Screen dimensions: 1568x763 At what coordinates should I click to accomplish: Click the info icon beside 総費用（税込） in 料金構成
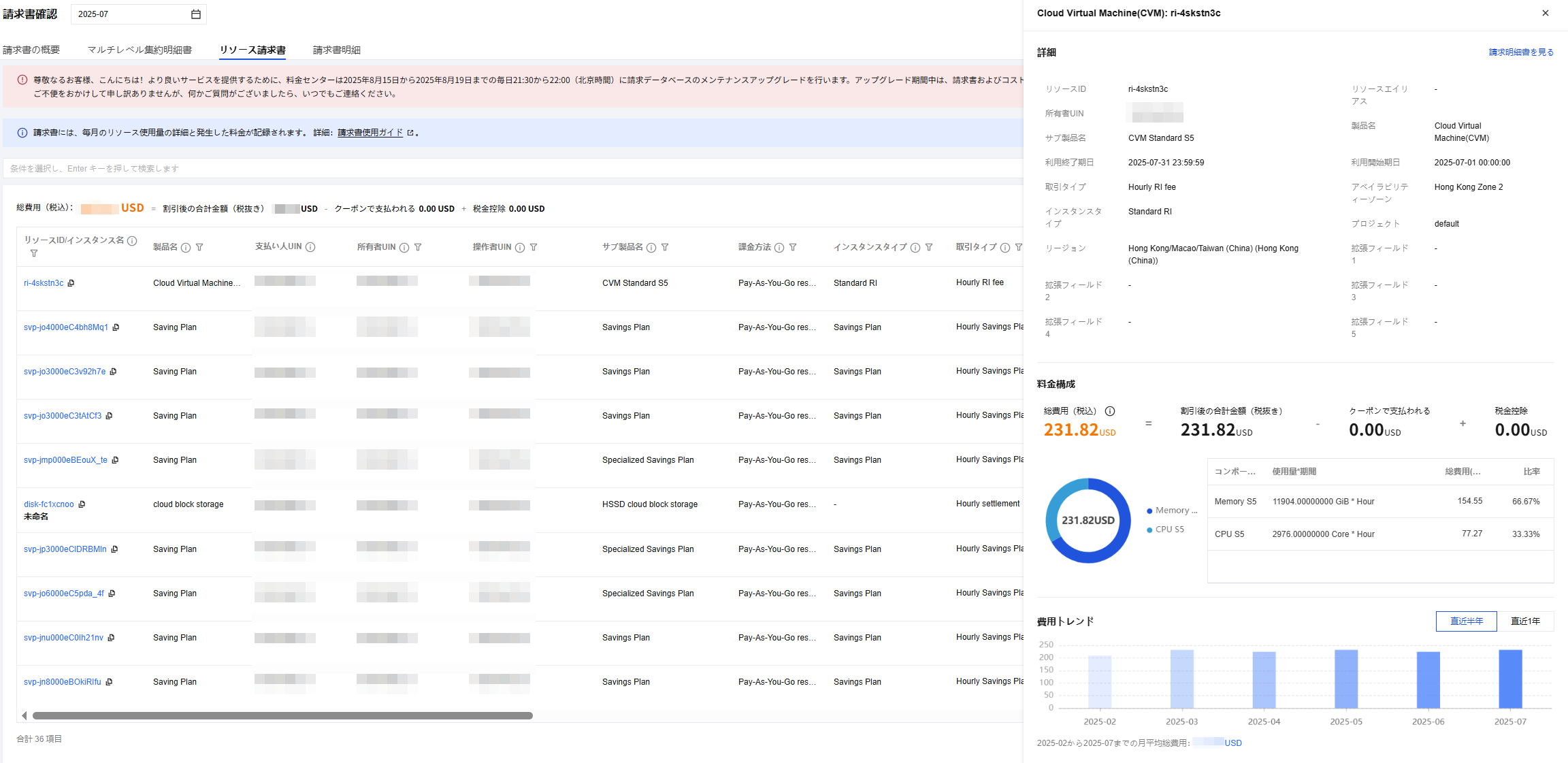click(1110, 411)
